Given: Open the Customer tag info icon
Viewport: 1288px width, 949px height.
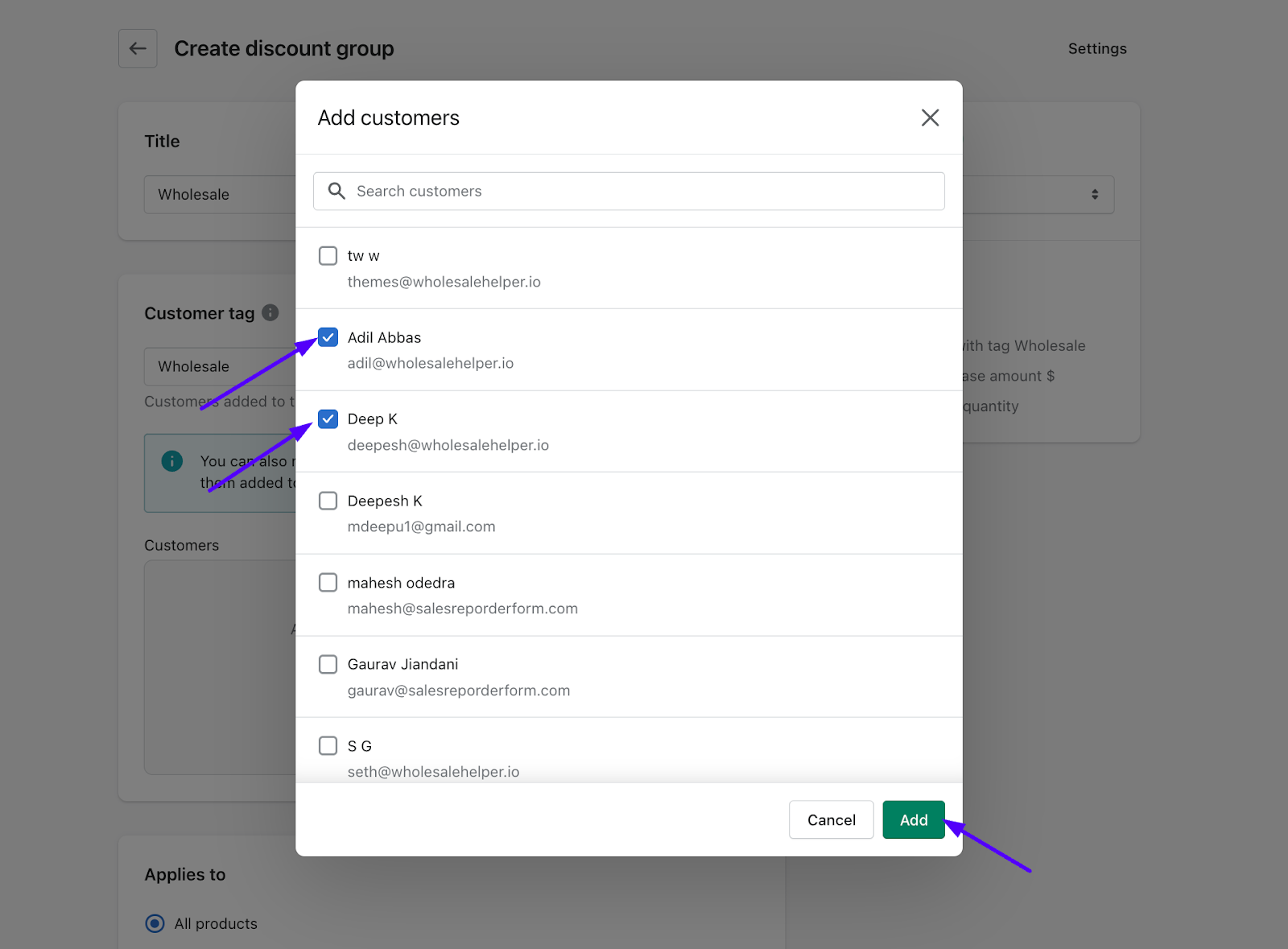Looking at the screenshot, I should 270,312.
